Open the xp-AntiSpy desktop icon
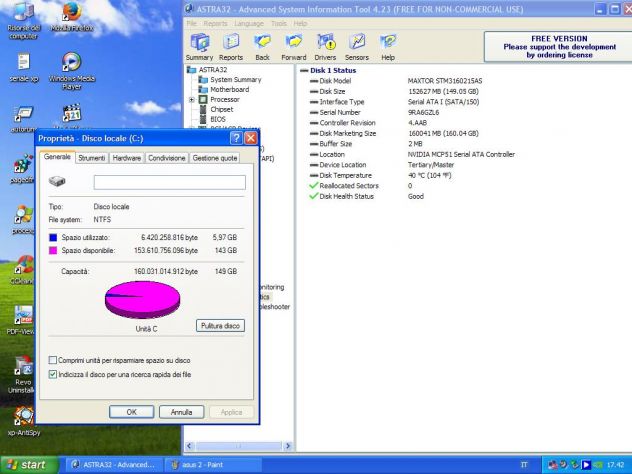 point(24,421)
